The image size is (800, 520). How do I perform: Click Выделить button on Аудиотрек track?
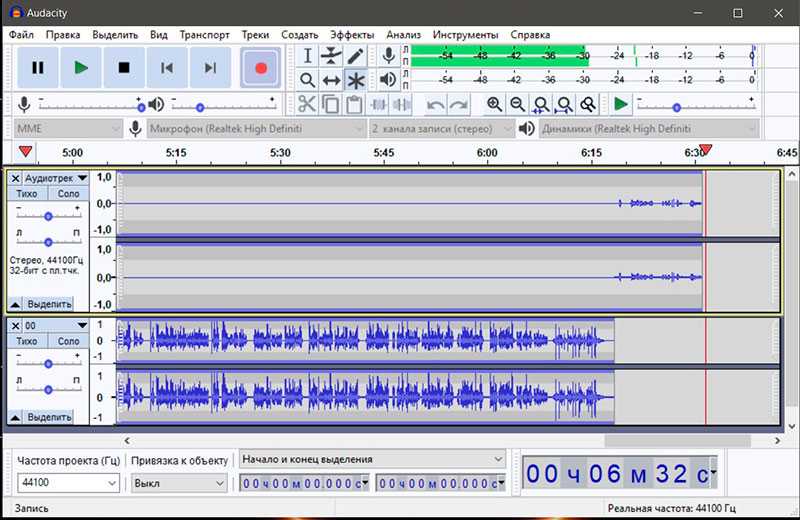pos(48,304)
